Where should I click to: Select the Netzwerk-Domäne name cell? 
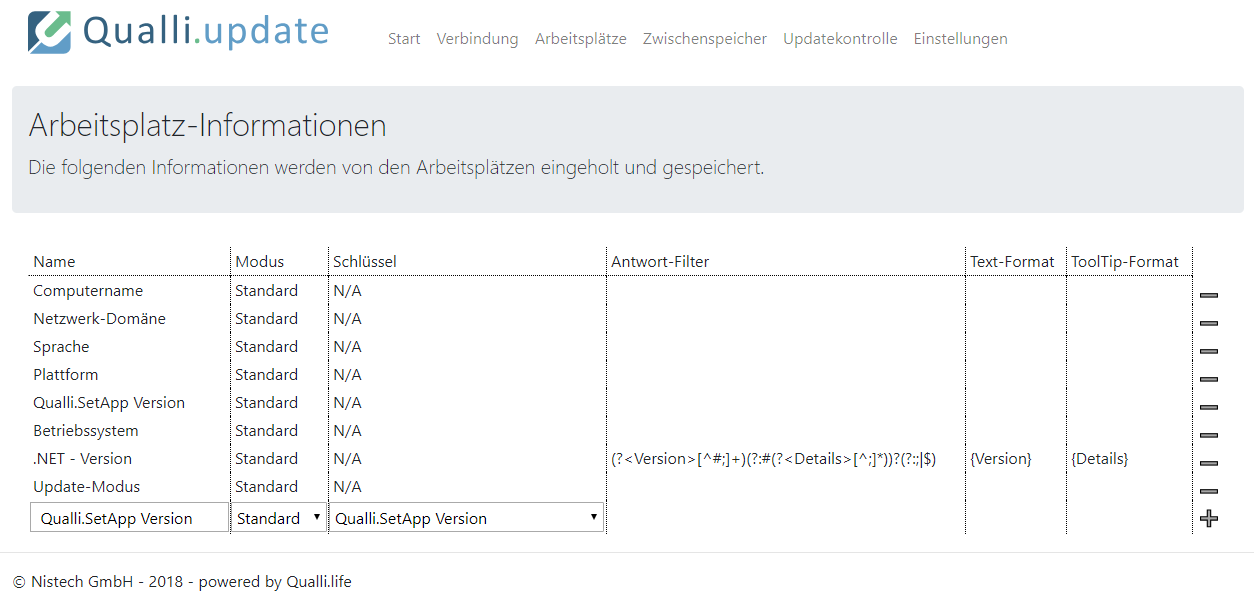(x=99, y=319)
